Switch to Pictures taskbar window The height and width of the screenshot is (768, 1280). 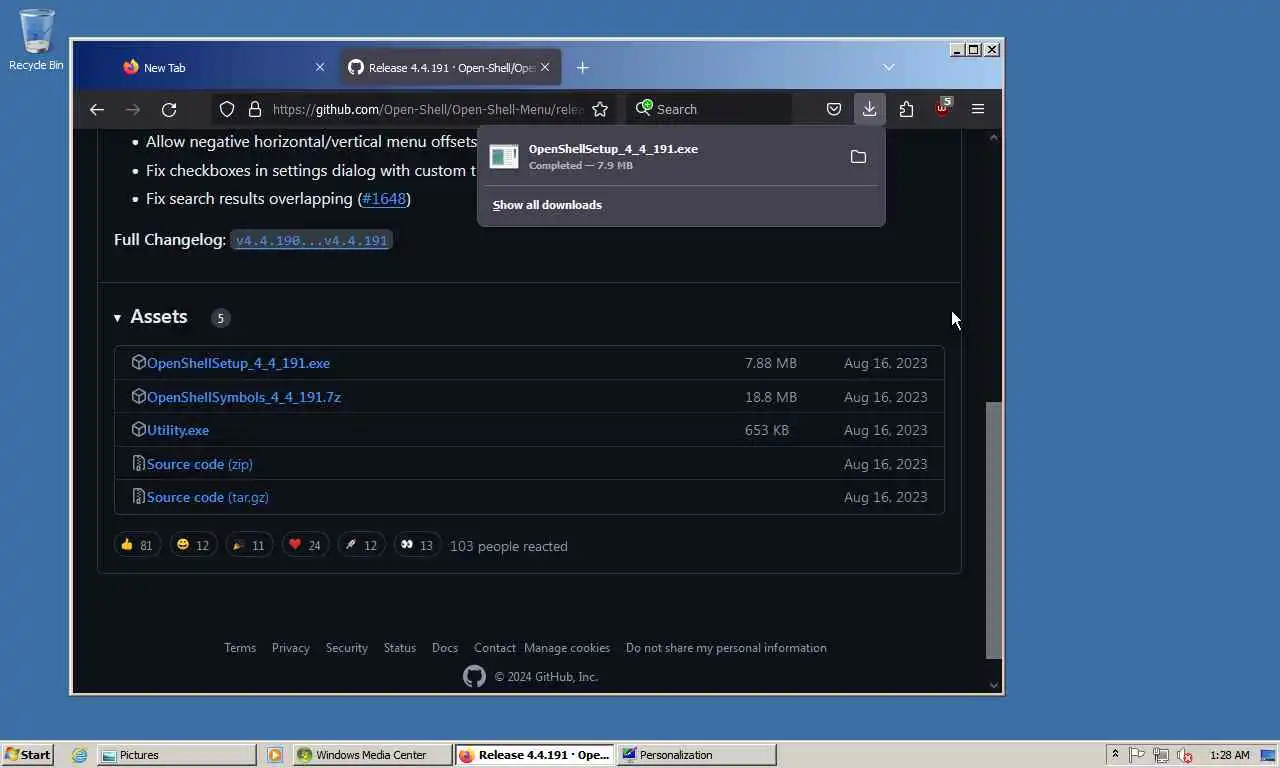177,755
